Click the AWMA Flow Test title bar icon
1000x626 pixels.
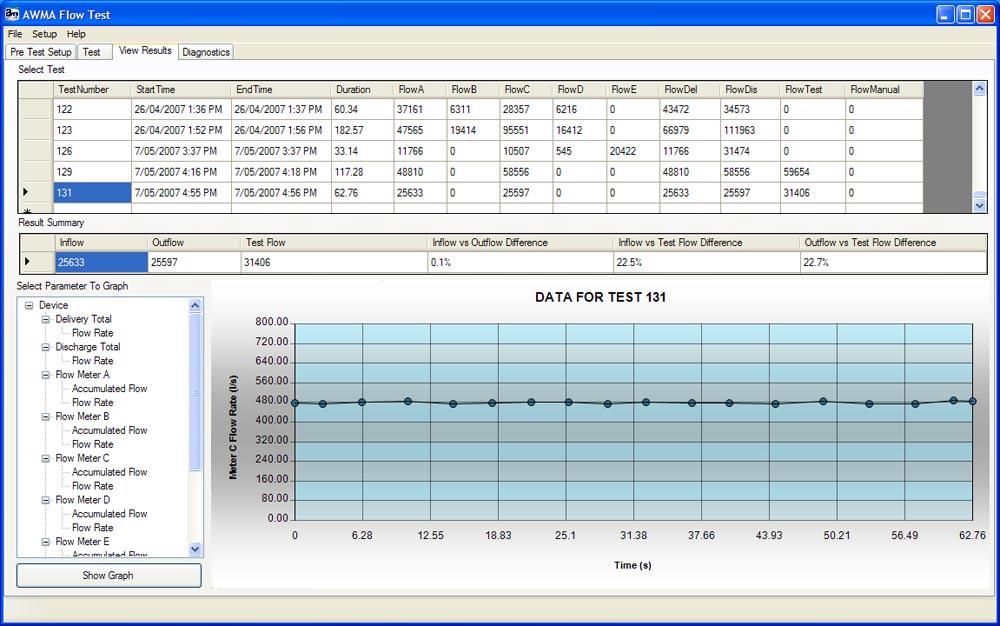[x=11, y=13]
